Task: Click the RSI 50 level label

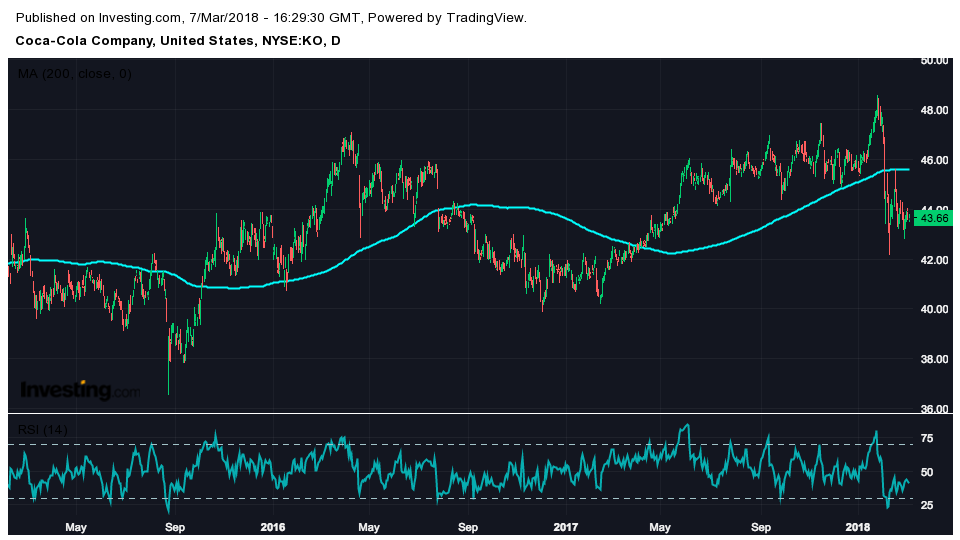Action: [927, 472]
